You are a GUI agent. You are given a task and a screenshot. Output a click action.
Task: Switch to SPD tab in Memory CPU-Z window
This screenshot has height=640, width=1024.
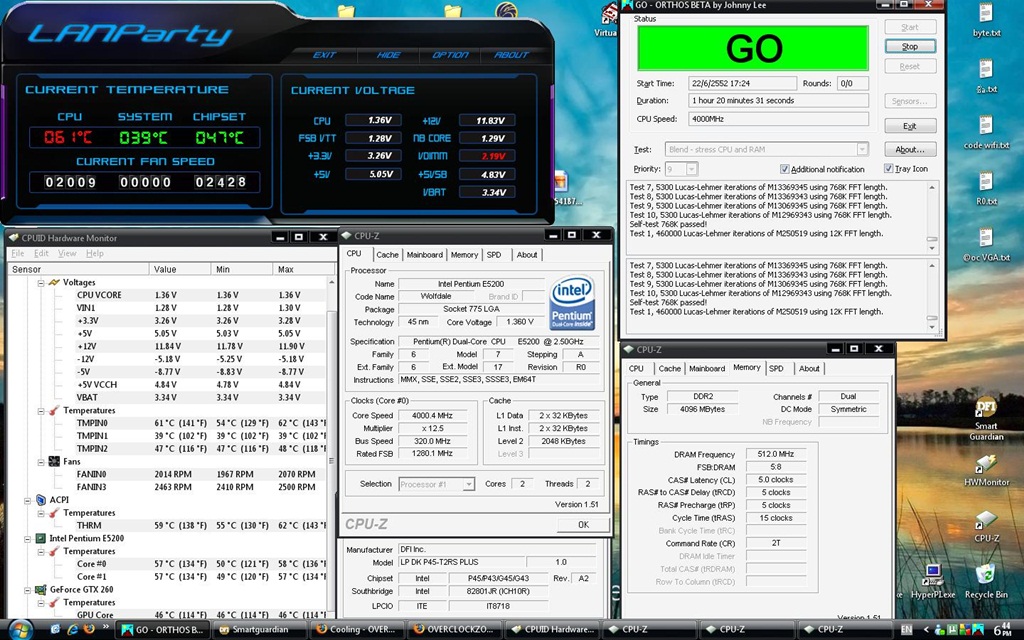(x=776, y=368)
